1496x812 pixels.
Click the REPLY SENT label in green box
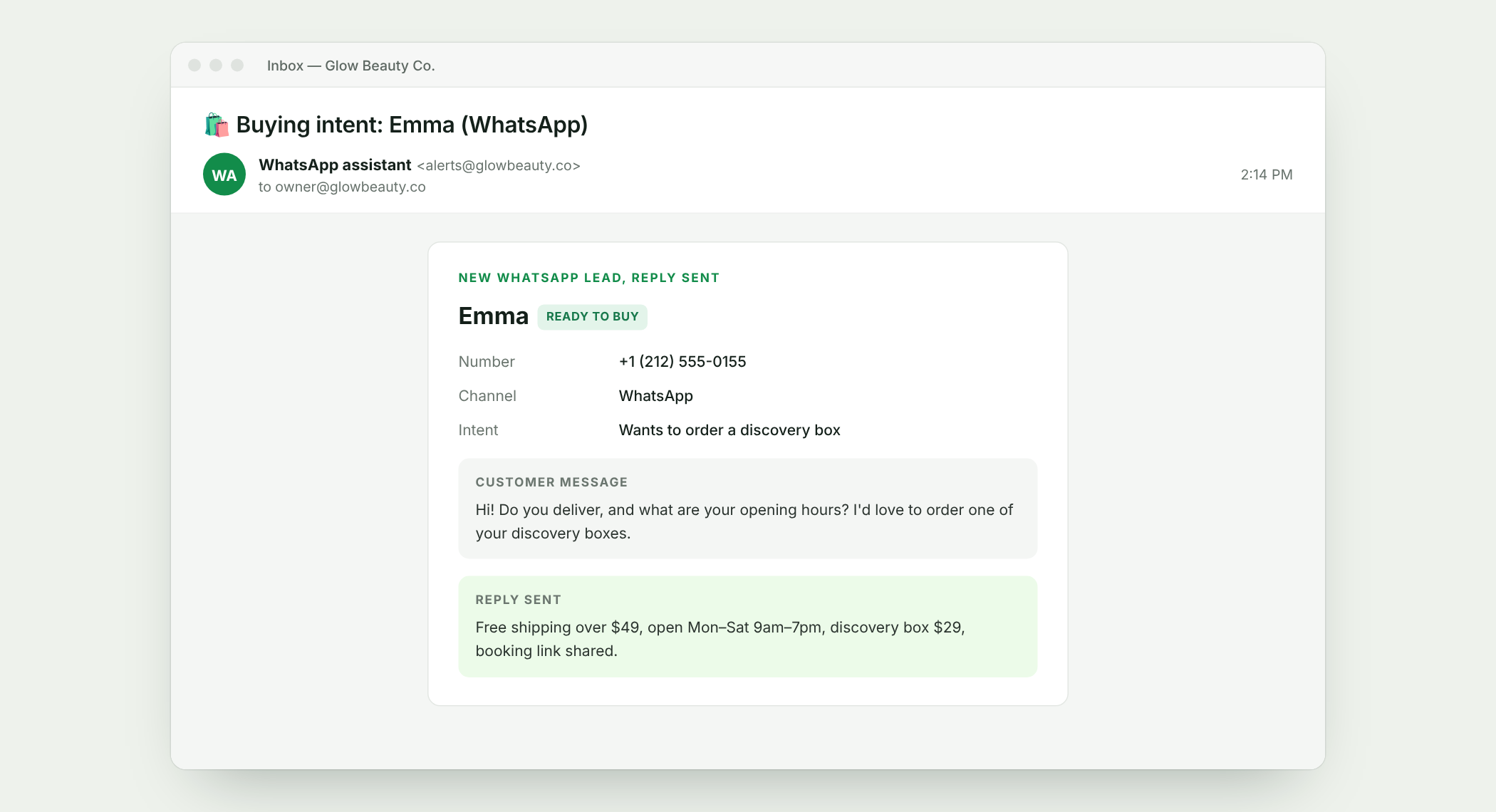pos(518,600)
